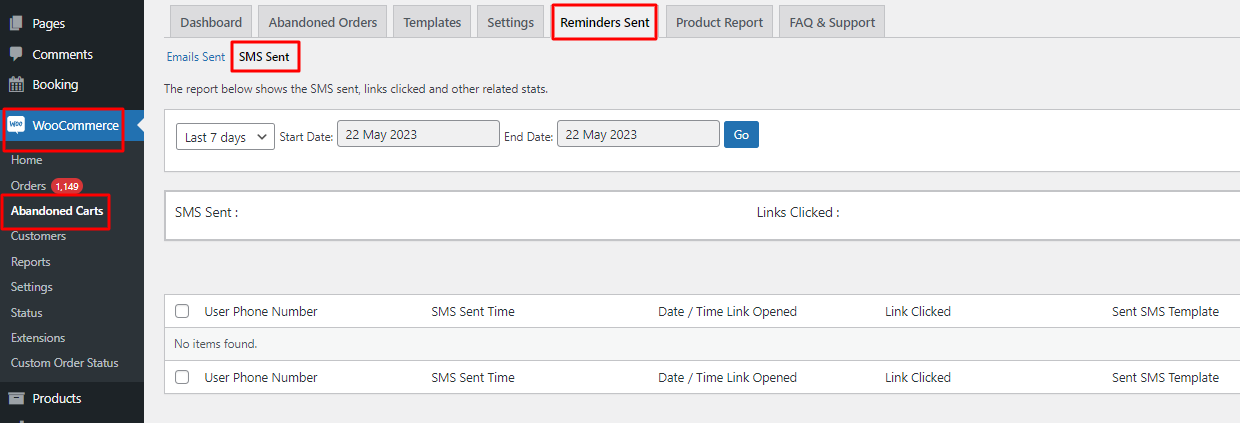This screenshot has height=423, width=1240.
Task: Click header Link Clicked column
Action: pos(918,311)
